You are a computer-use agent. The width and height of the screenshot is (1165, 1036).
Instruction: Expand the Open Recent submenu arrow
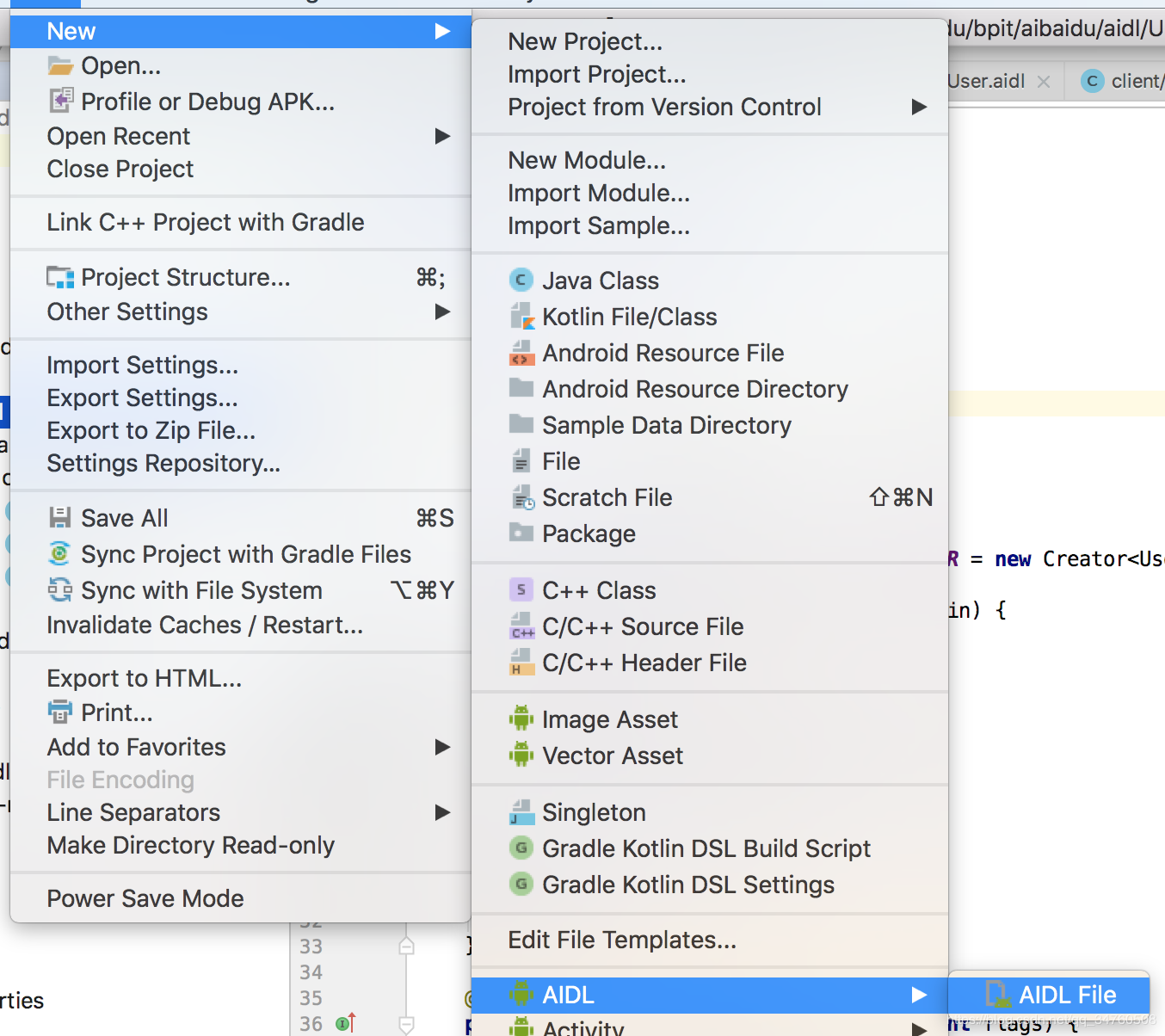click(x=443, y=136)
